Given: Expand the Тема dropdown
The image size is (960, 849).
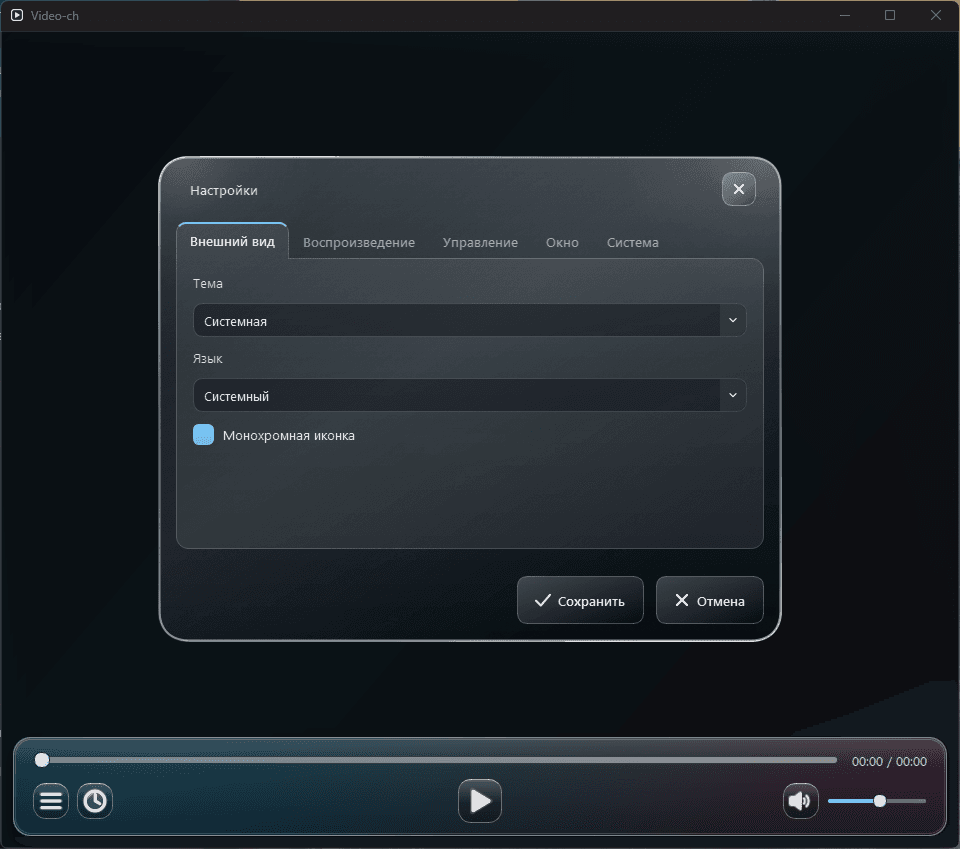Looking at the screenshot, I should pyautogui.click(x=470, y=320).
